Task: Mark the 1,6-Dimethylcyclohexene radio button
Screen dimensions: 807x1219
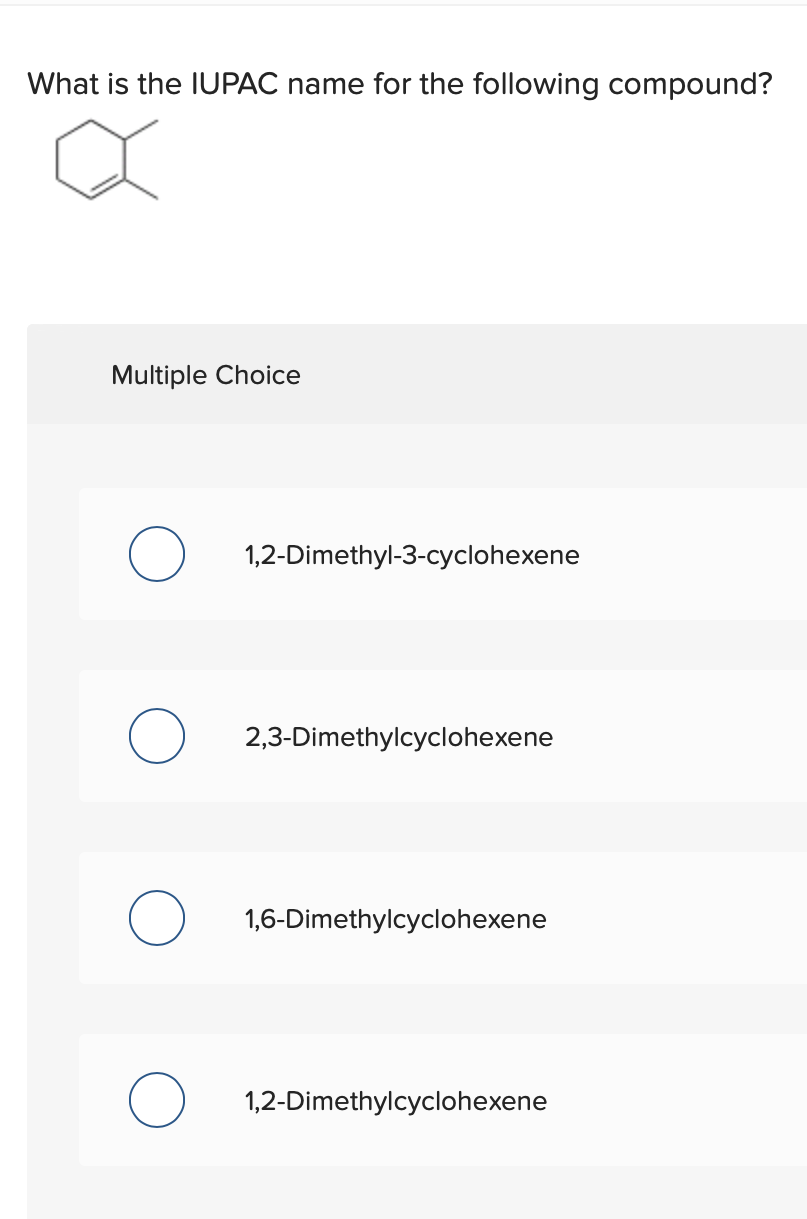Action: click(x=156, y=918)
